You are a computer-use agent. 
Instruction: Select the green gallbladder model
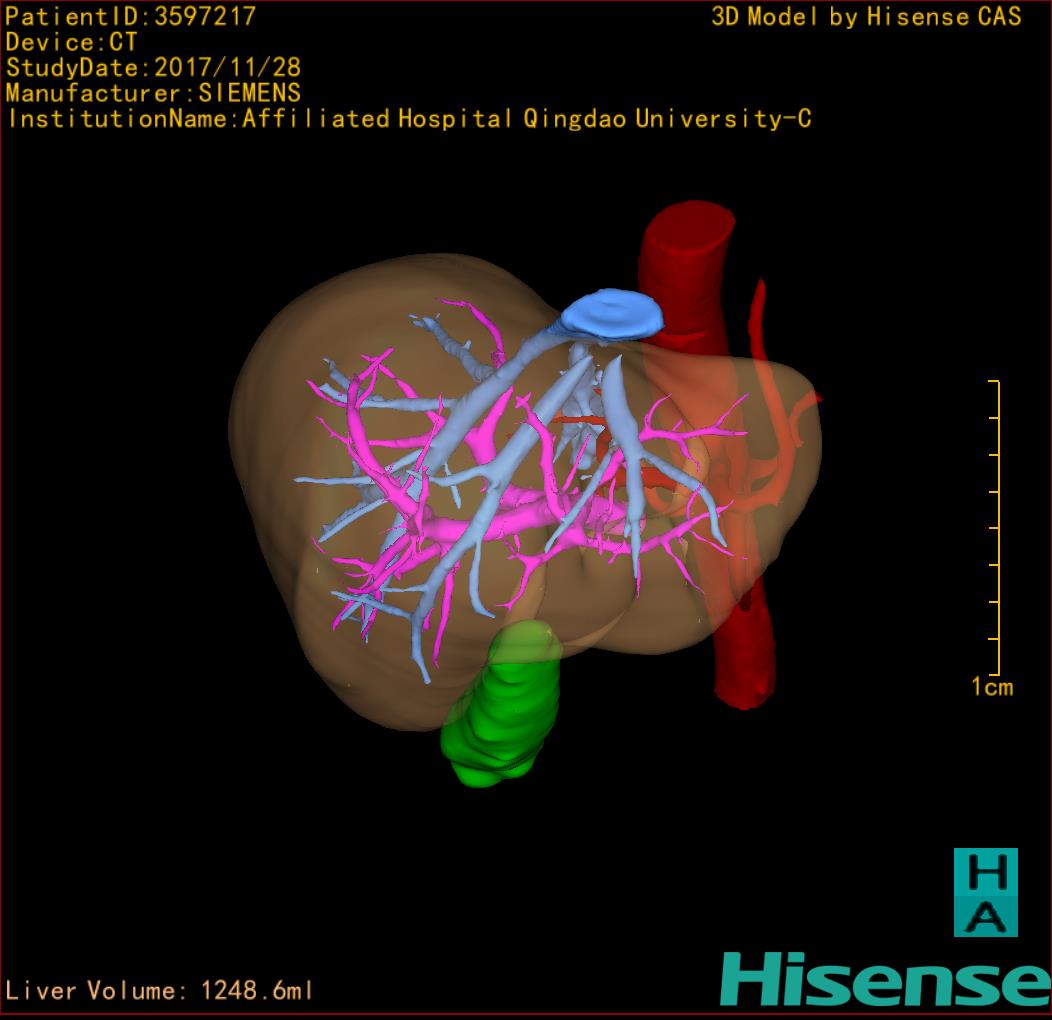coord(500,710)
